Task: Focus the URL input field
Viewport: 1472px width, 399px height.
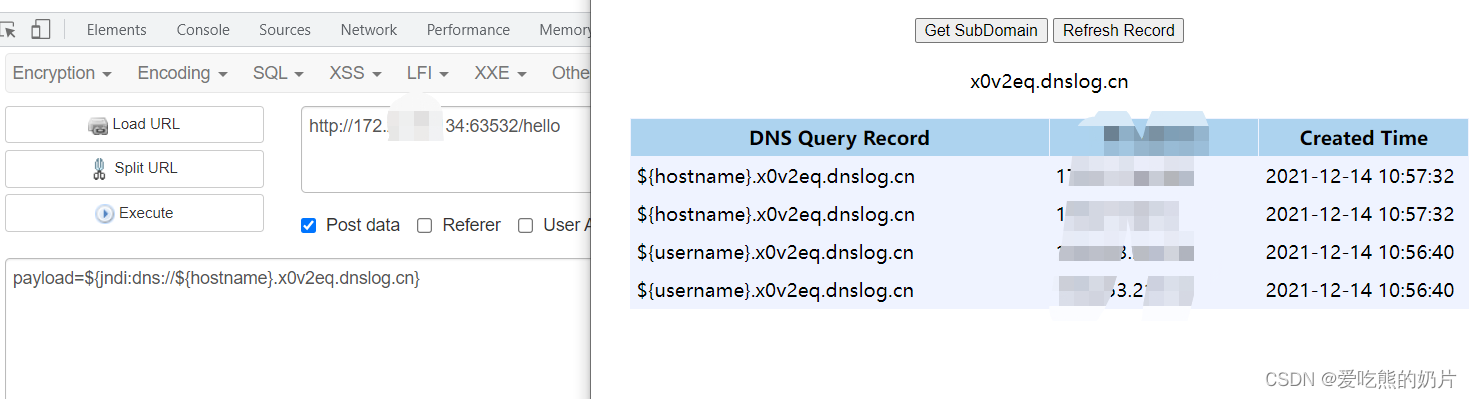Action: pos(446,149)
